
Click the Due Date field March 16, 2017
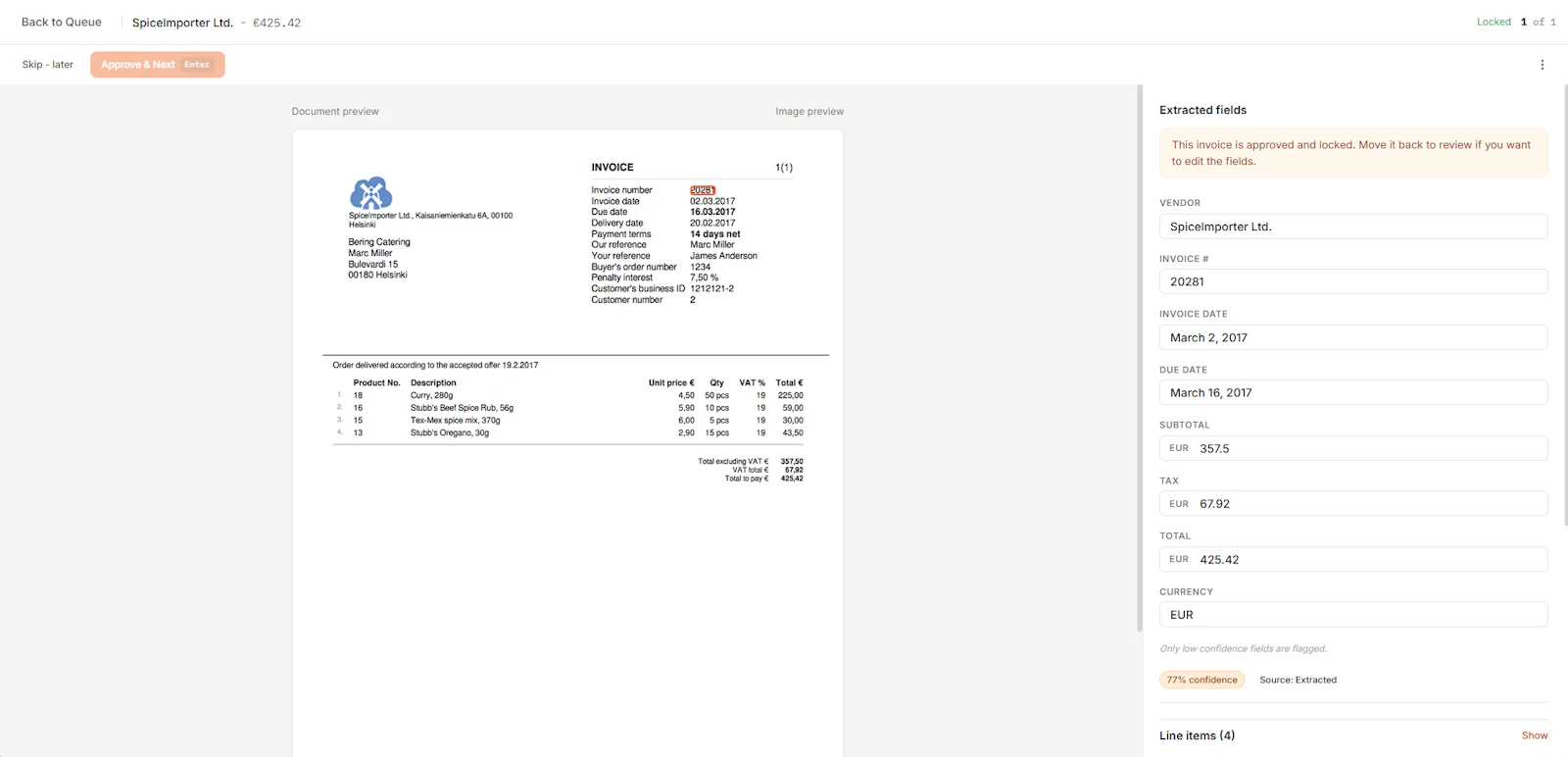[x=1353, y=392]
